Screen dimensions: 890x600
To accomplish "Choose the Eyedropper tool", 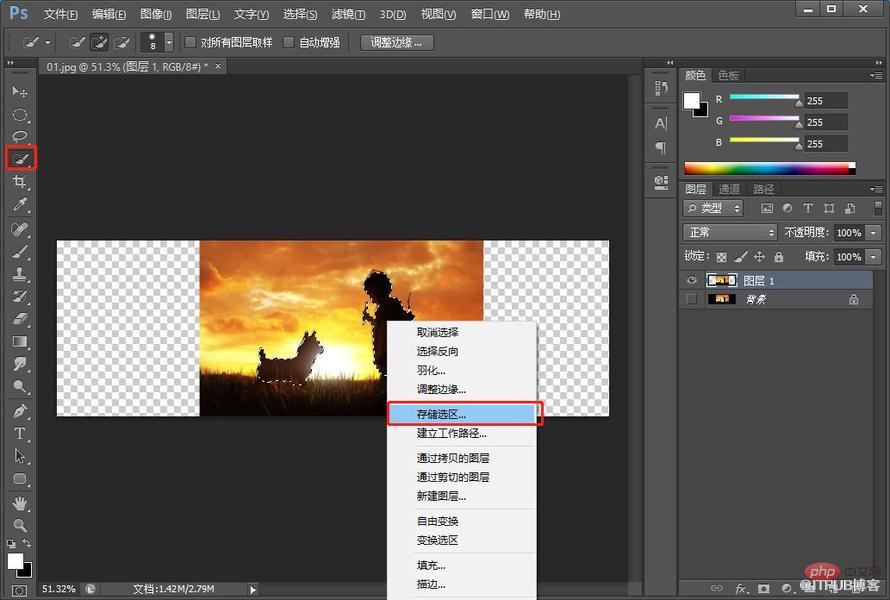I will (20, 204).
